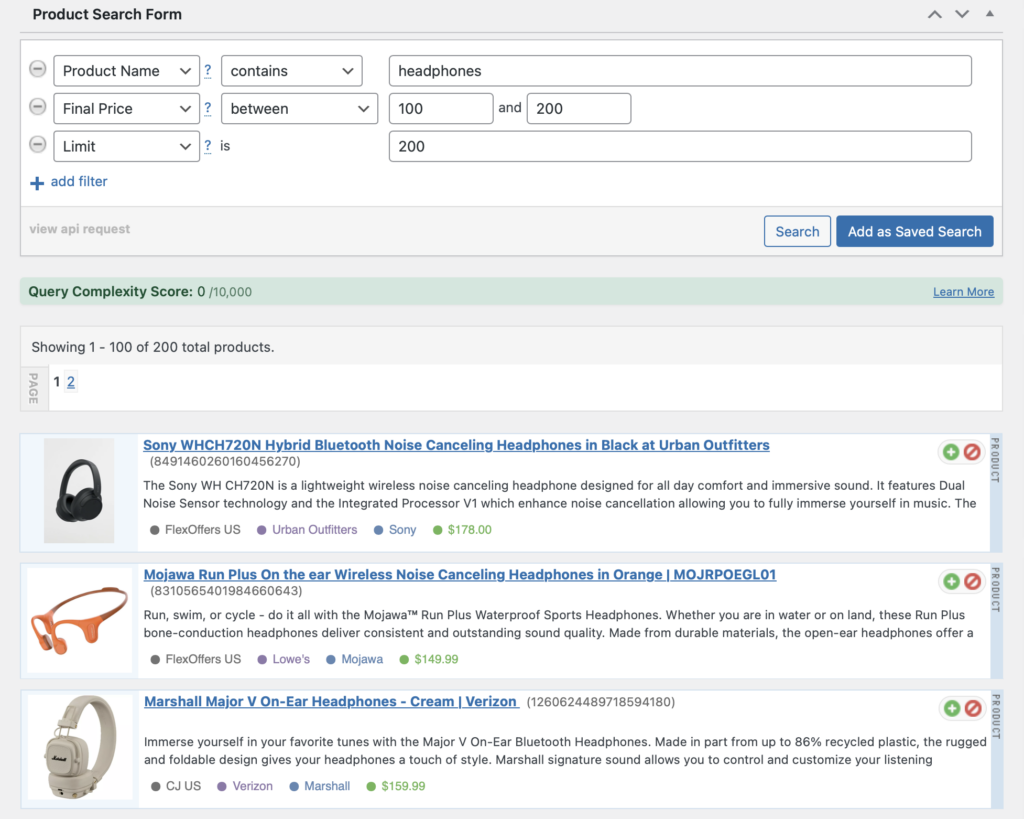This screenshot has height=819, width=1024.
Task: Click Add as Saved Search button
Action: 914,231
